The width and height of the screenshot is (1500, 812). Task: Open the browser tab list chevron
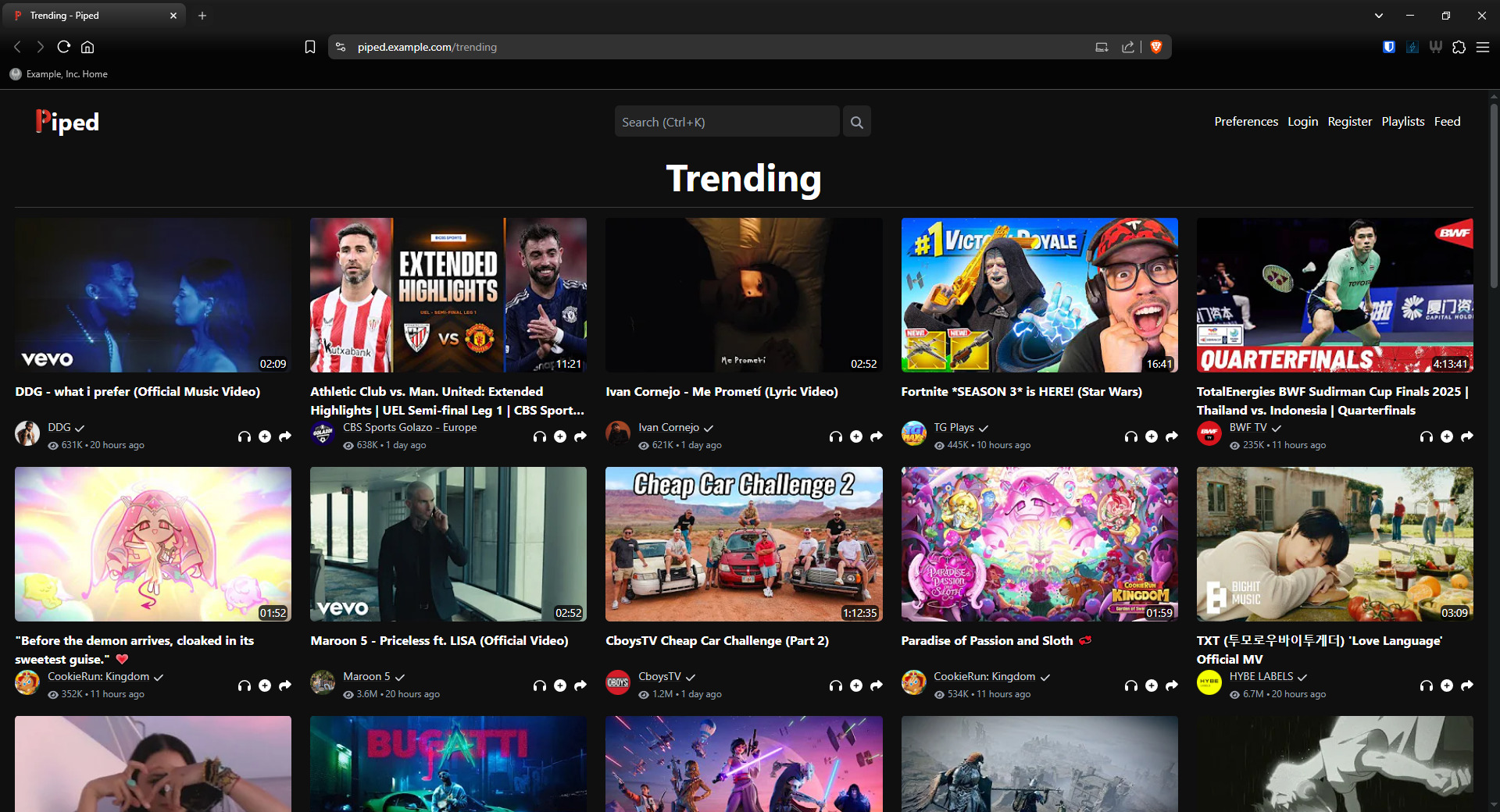[x=1378, y=16]
